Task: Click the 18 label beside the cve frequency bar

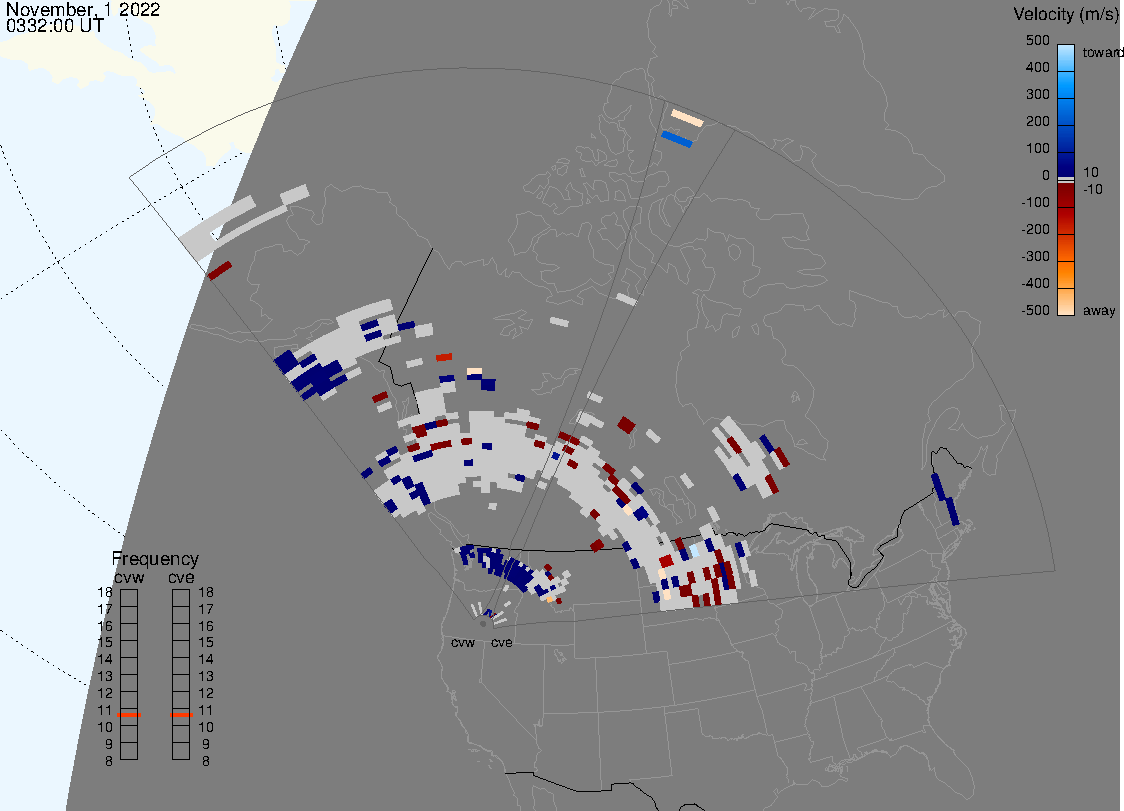Action: click(206, 592)
